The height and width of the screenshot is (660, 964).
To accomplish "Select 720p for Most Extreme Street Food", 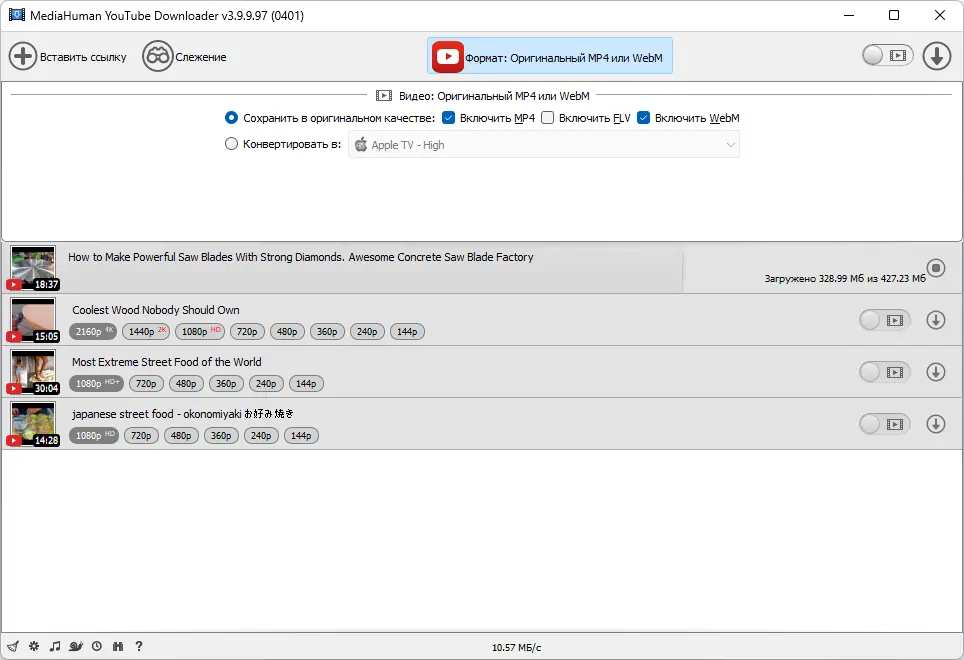I will coord(146,383).
